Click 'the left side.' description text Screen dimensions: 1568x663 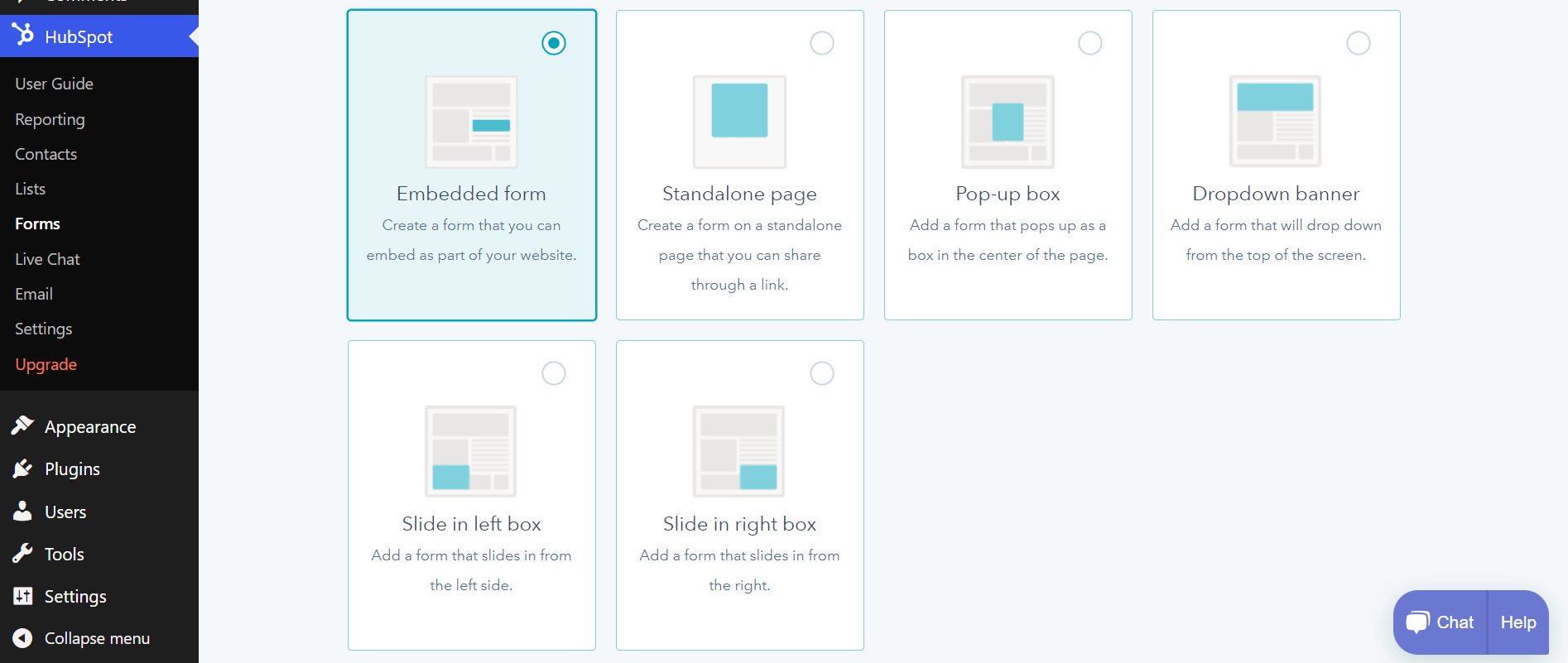471,585
